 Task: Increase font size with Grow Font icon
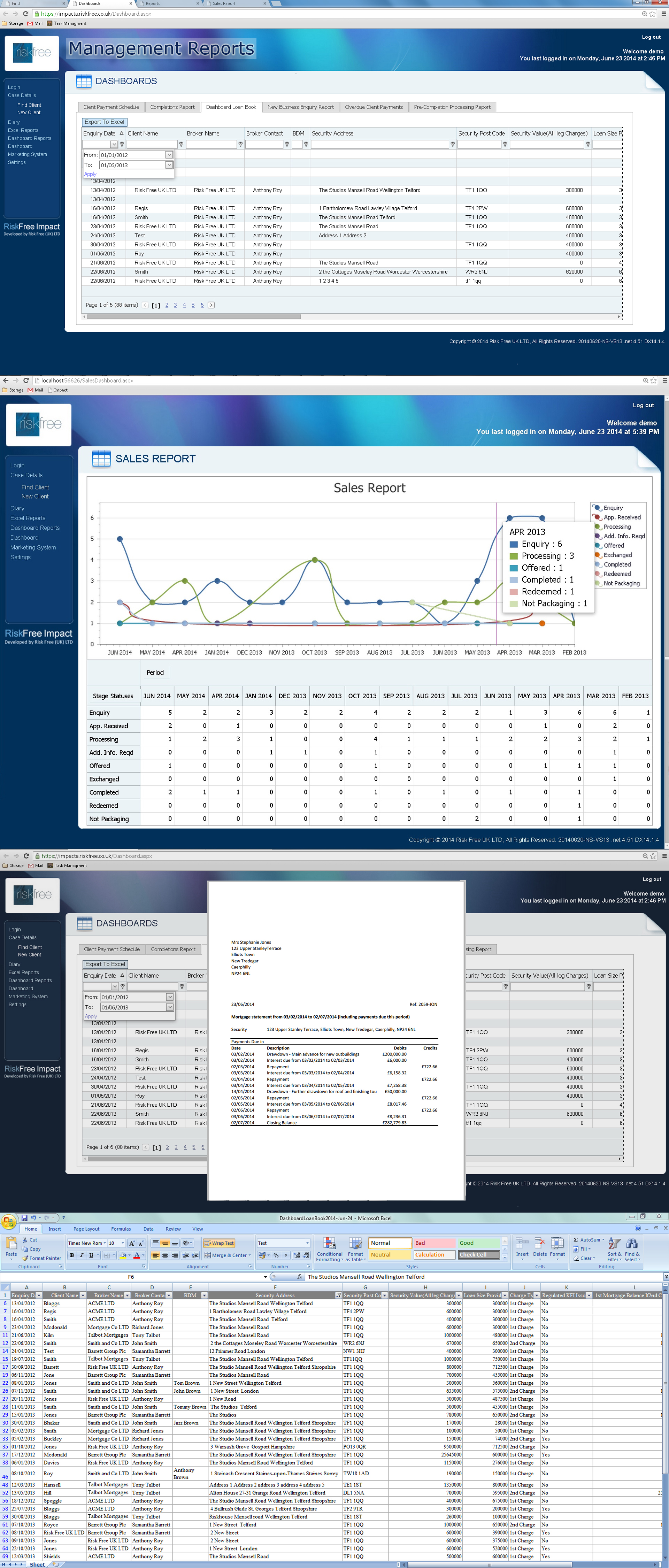click(x=131, y=1243)
